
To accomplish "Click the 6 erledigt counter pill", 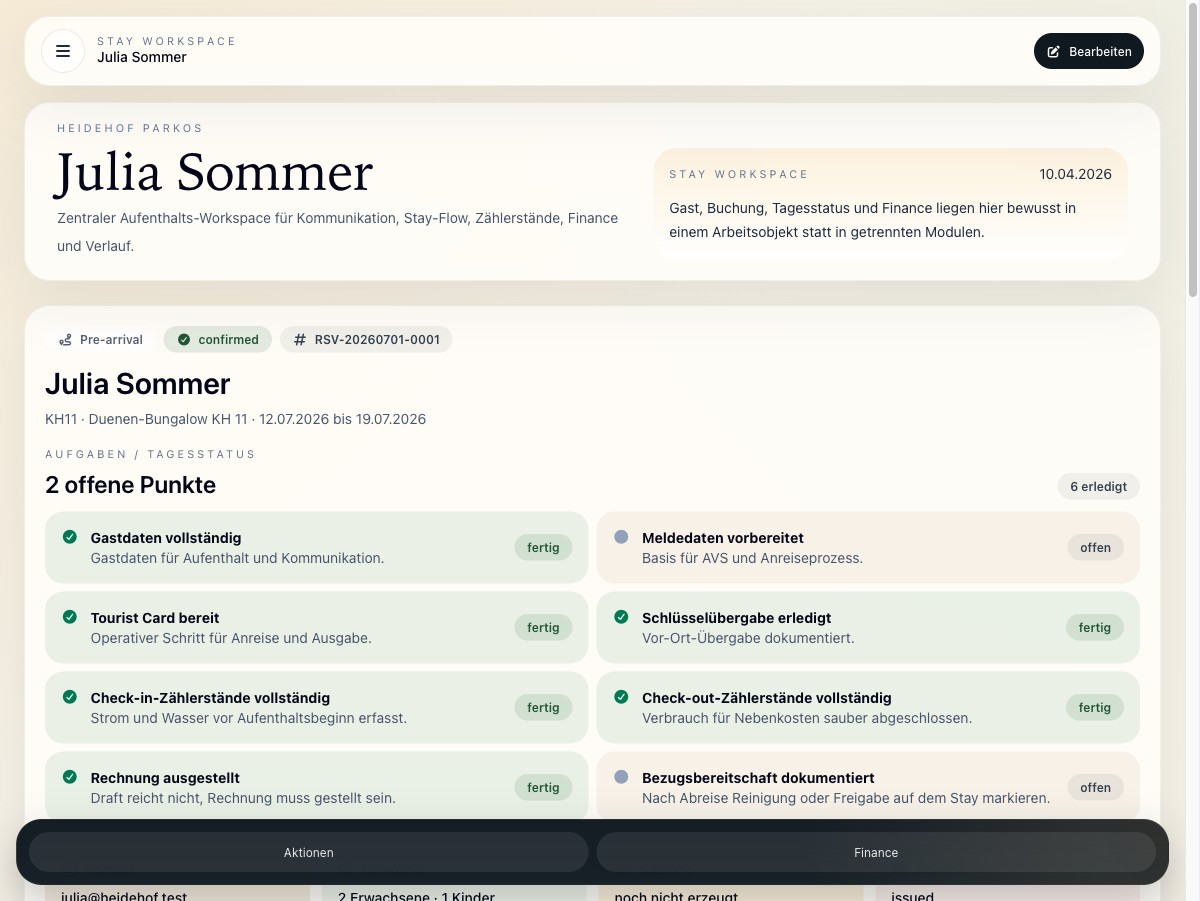I will tap(1098, 486).
